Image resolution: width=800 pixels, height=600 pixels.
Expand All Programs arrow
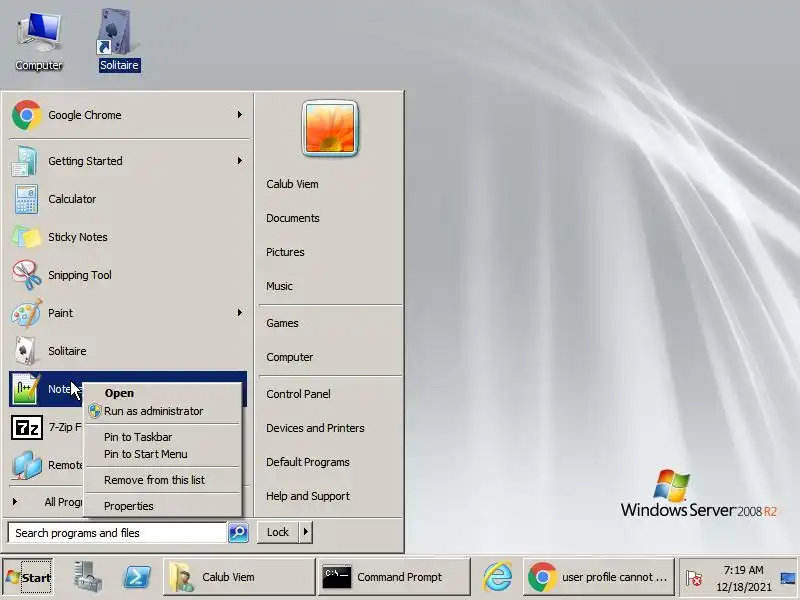(15, 502)
